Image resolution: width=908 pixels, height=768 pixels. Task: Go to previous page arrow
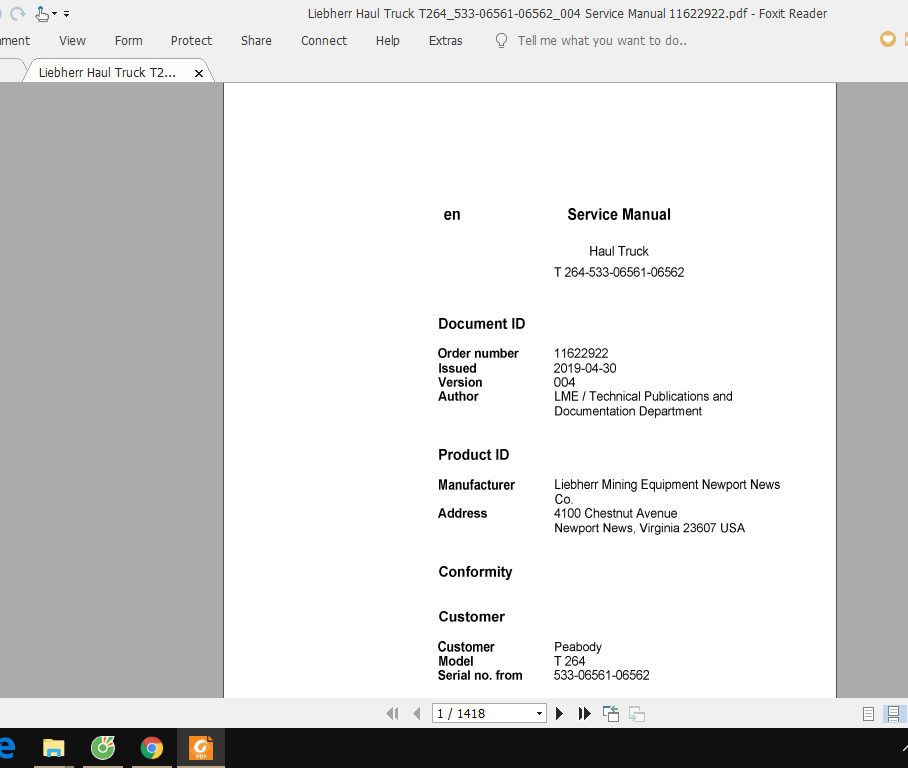pyautogui.click(x=417, y=714)
